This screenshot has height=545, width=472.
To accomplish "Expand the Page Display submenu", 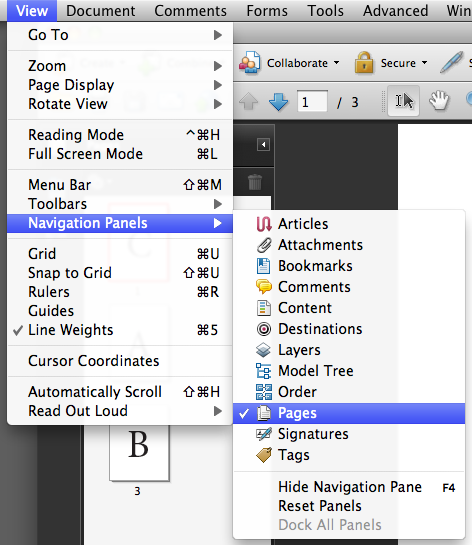I will [x=120, y=85].
